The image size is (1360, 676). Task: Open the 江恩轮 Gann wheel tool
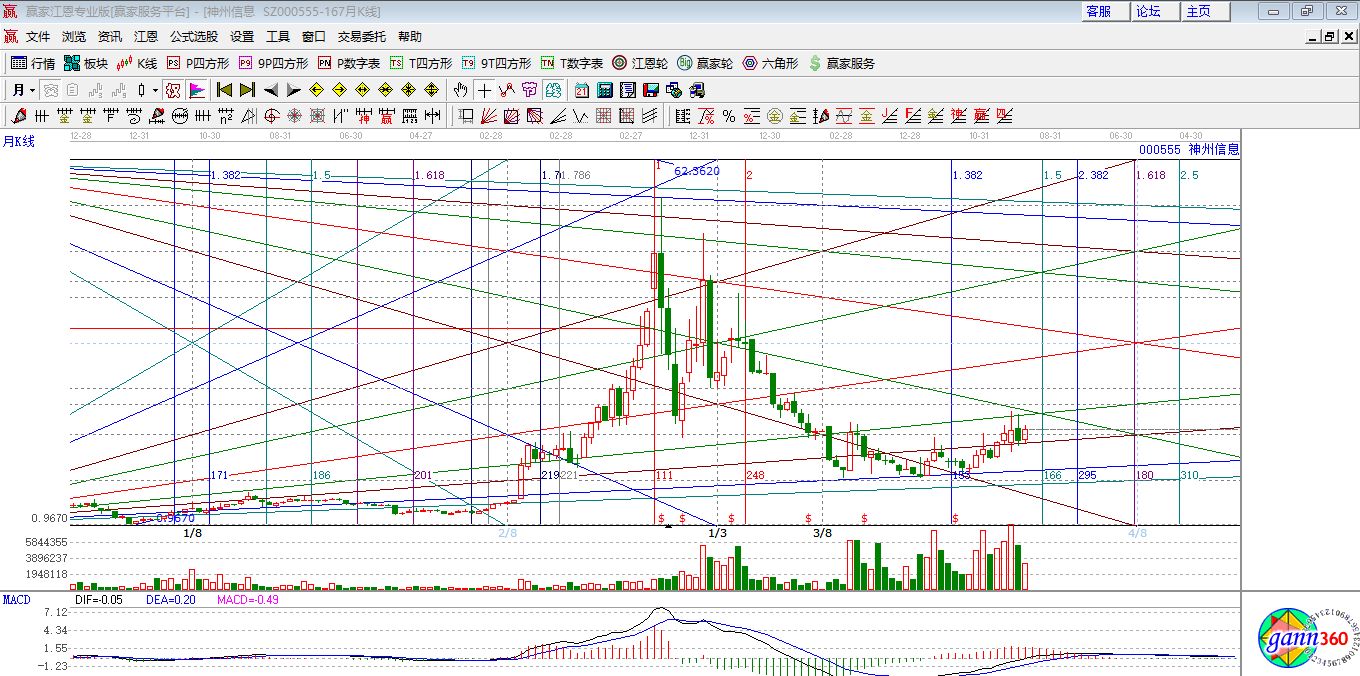(x=639, y=63)
